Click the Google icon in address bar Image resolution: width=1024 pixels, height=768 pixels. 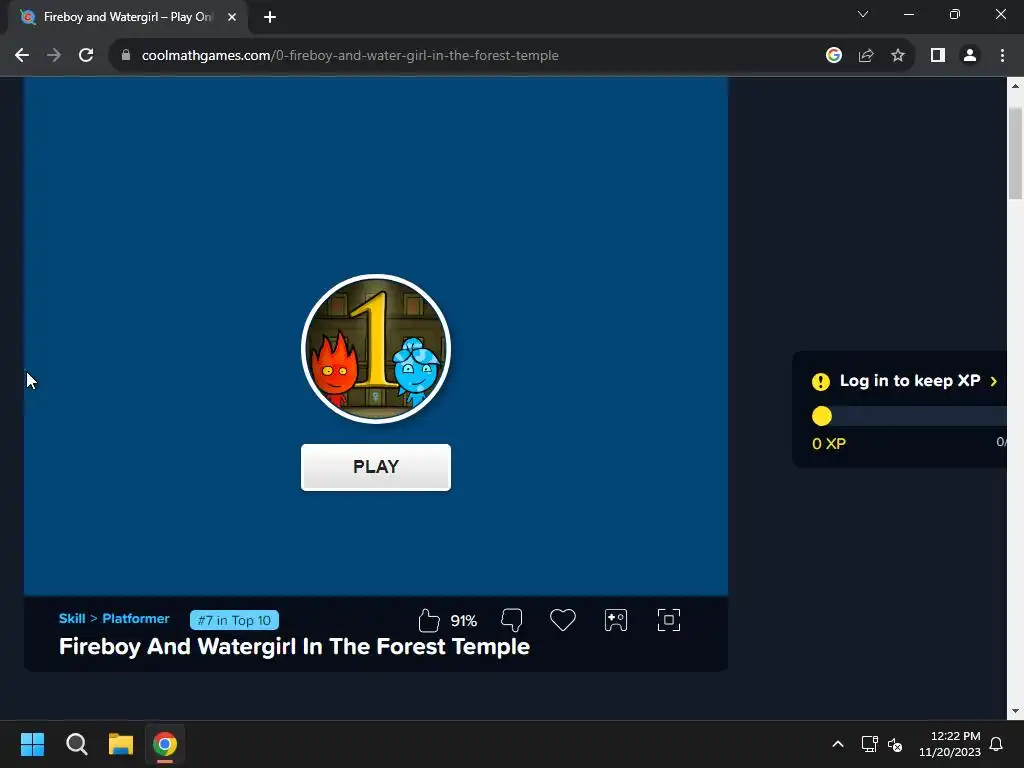833,56
